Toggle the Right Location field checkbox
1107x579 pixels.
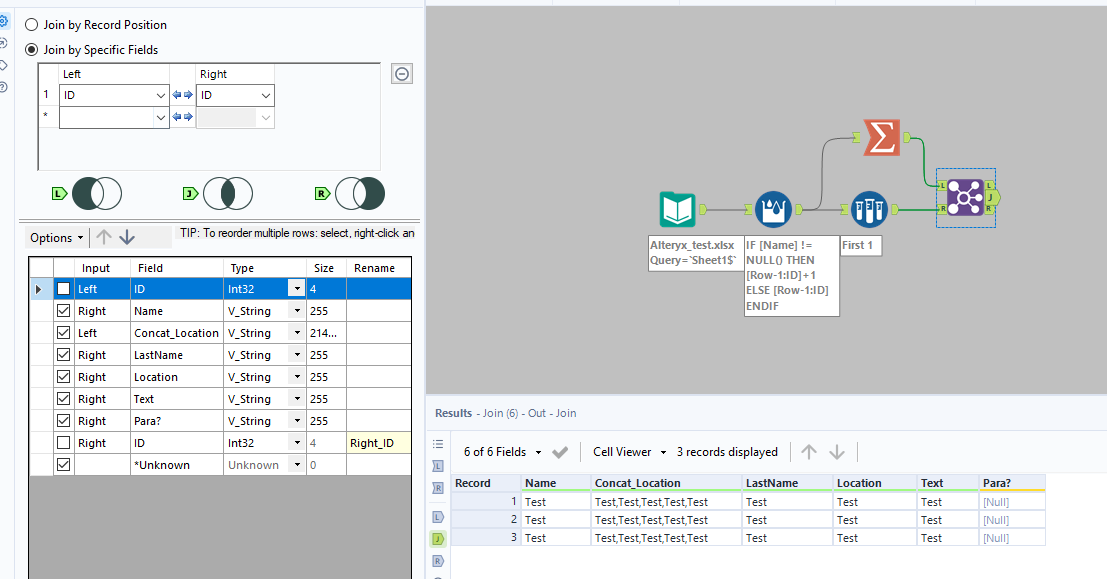pyautogui.click(x=64, y=377)
